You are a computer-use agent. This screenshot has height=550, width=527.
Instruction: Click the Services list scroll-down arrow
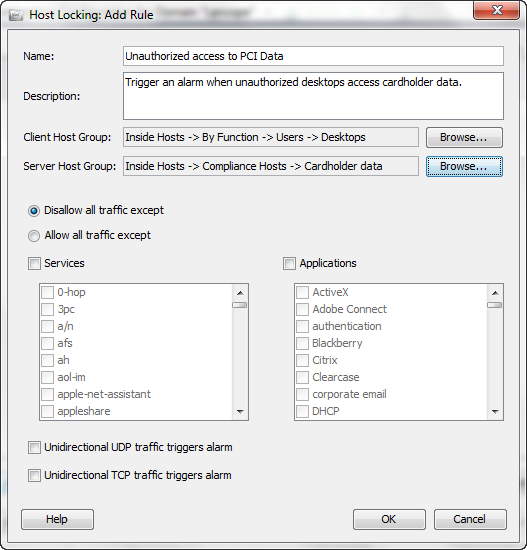coord(240,411)
